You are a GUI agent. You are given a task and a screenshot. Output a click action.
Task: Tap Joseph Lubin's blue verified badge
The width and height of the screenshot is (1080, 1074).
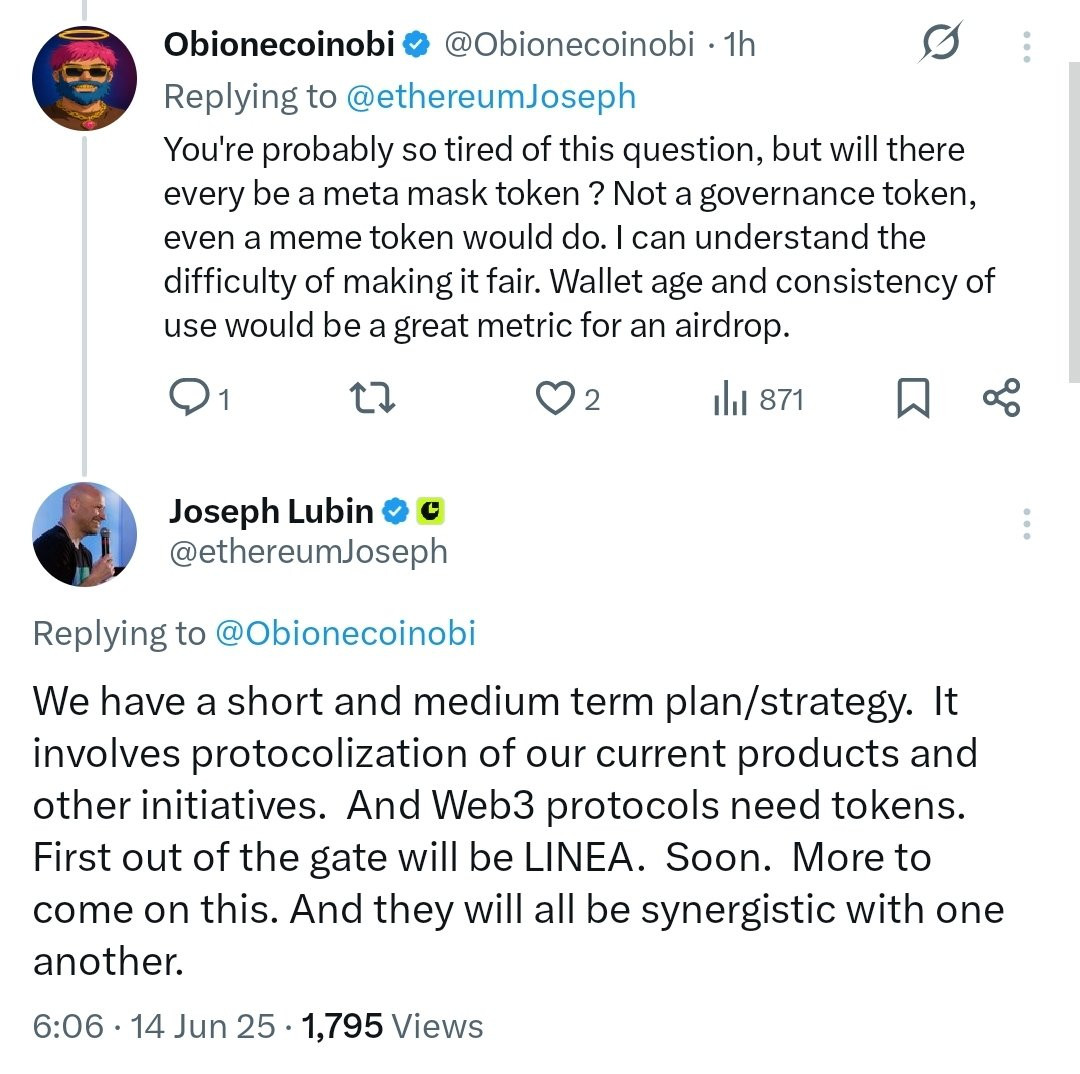click(395, 511)
